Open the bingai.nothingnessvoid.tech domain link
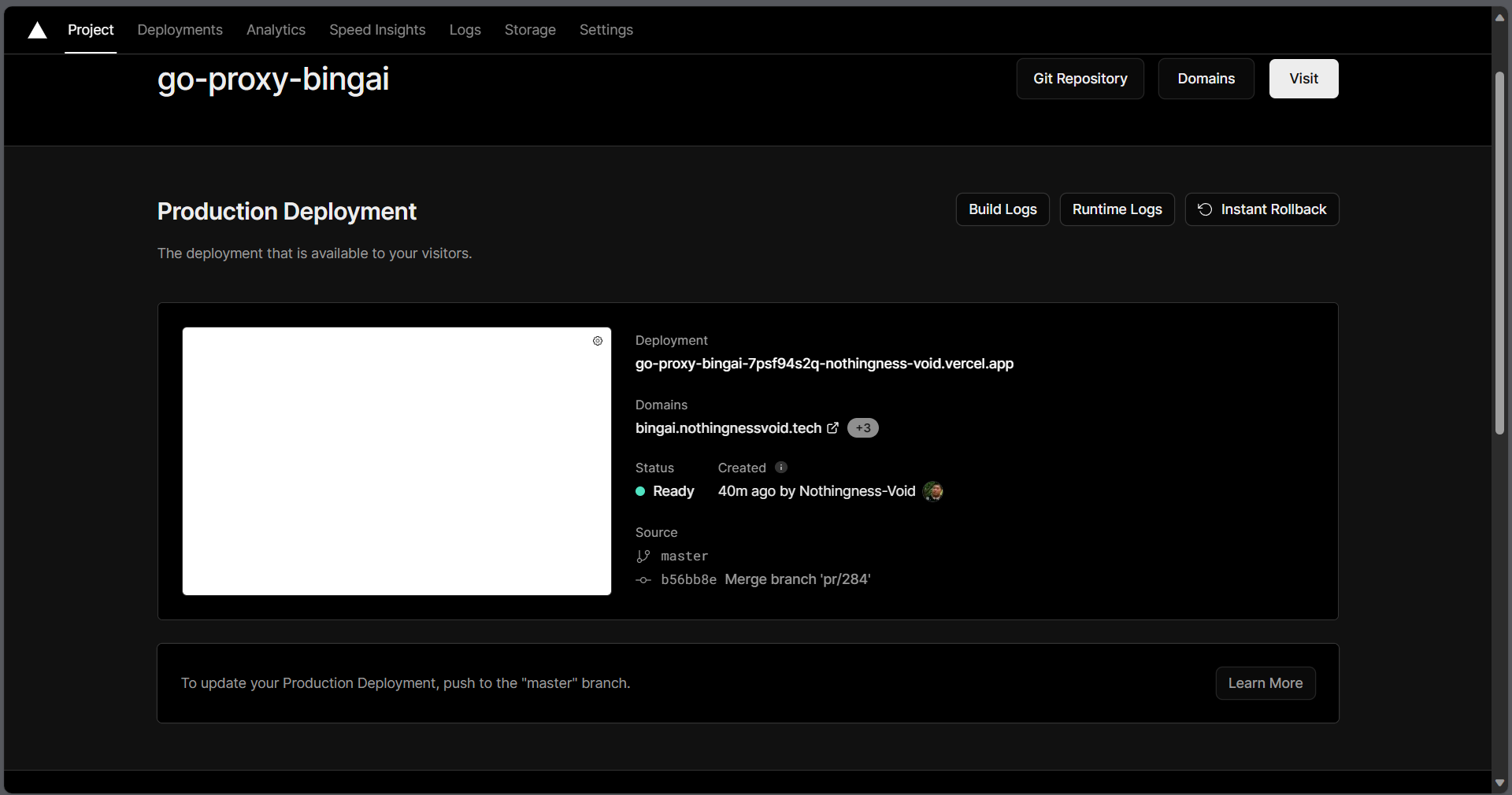This screenshot has height=795, width=1512. coord(728,427)
